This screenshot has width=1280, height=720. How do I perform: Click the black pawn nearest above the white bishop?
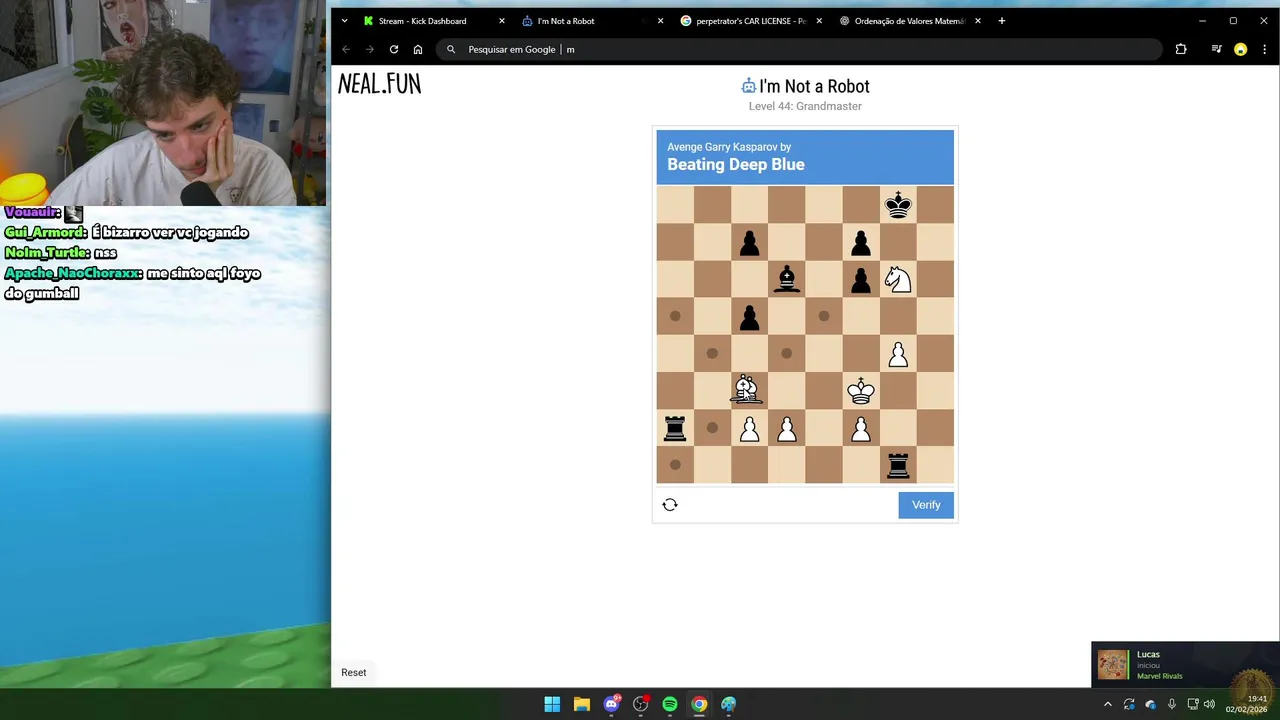[x=749, y=317]
